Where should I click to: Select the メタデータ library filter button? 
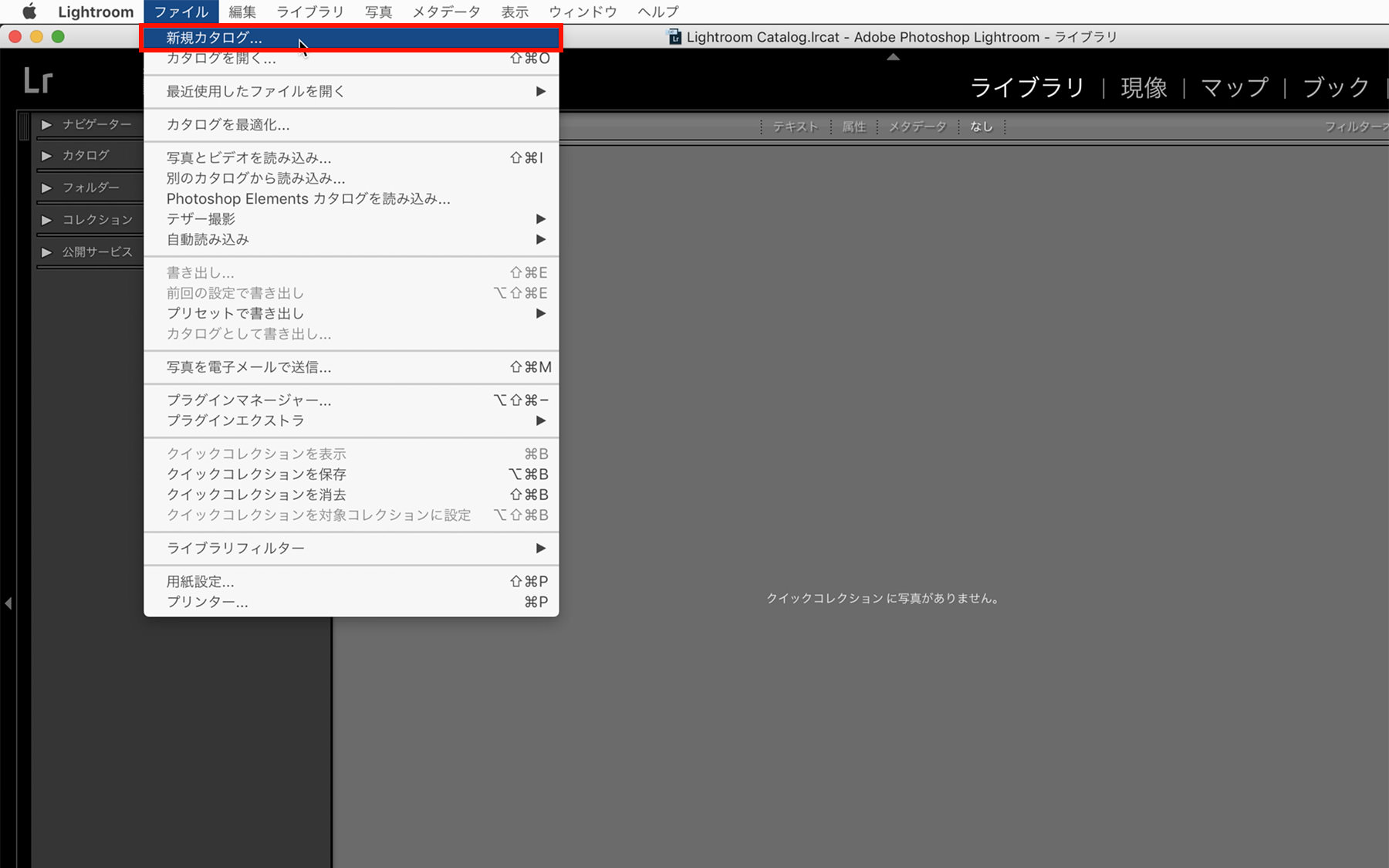(x=917, y=127)
